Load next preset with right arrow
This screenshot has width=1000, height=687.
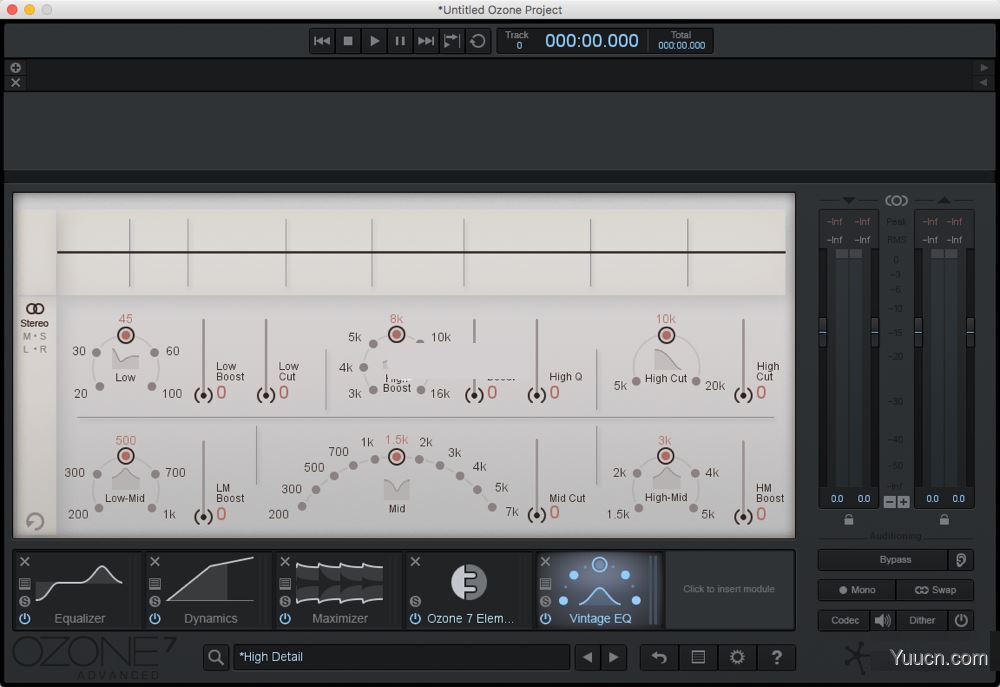pos(614,657)
